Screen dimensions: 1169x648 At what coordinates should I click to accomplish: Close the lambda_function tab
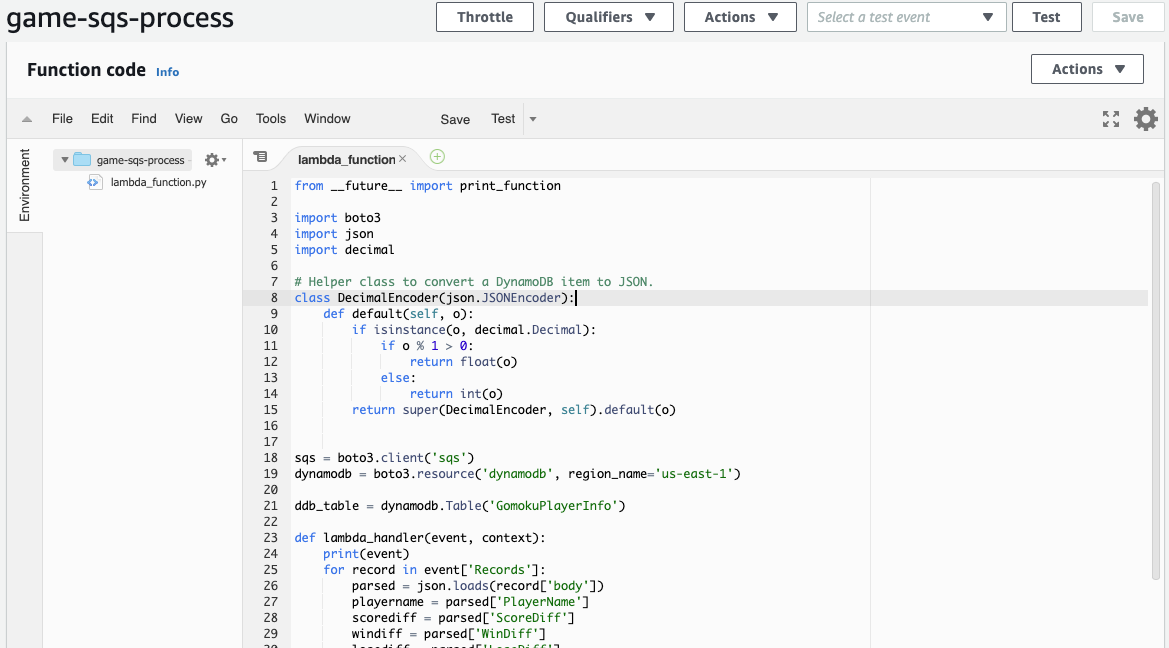coord(403,159)
